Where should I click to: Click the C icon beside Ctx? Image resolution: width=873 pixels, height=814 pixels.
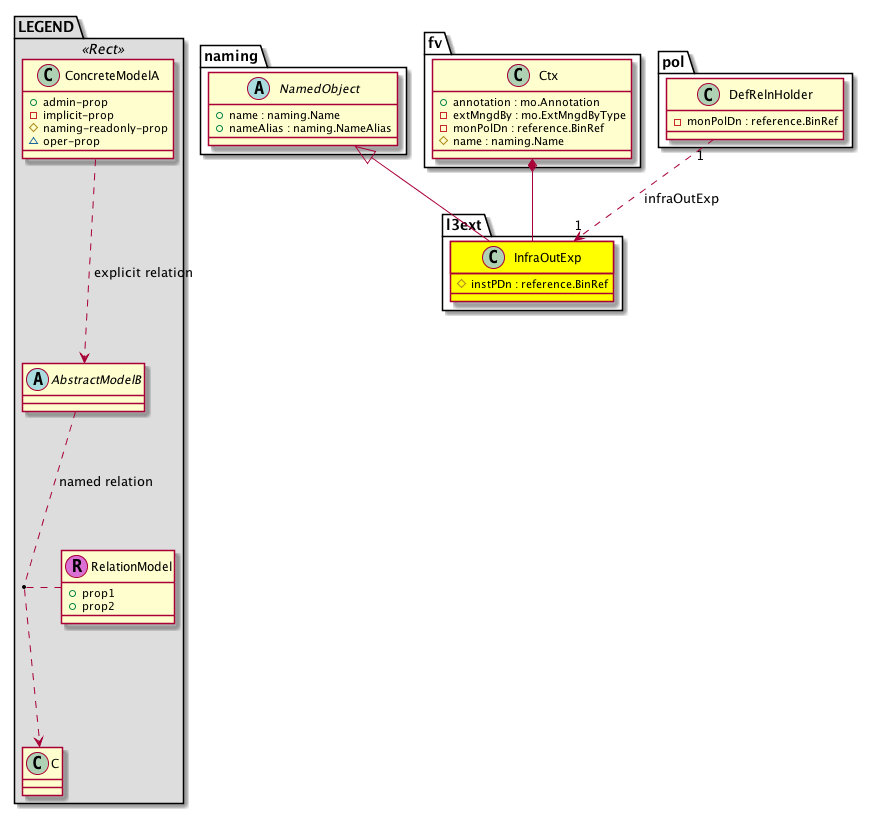click(513, 76)
